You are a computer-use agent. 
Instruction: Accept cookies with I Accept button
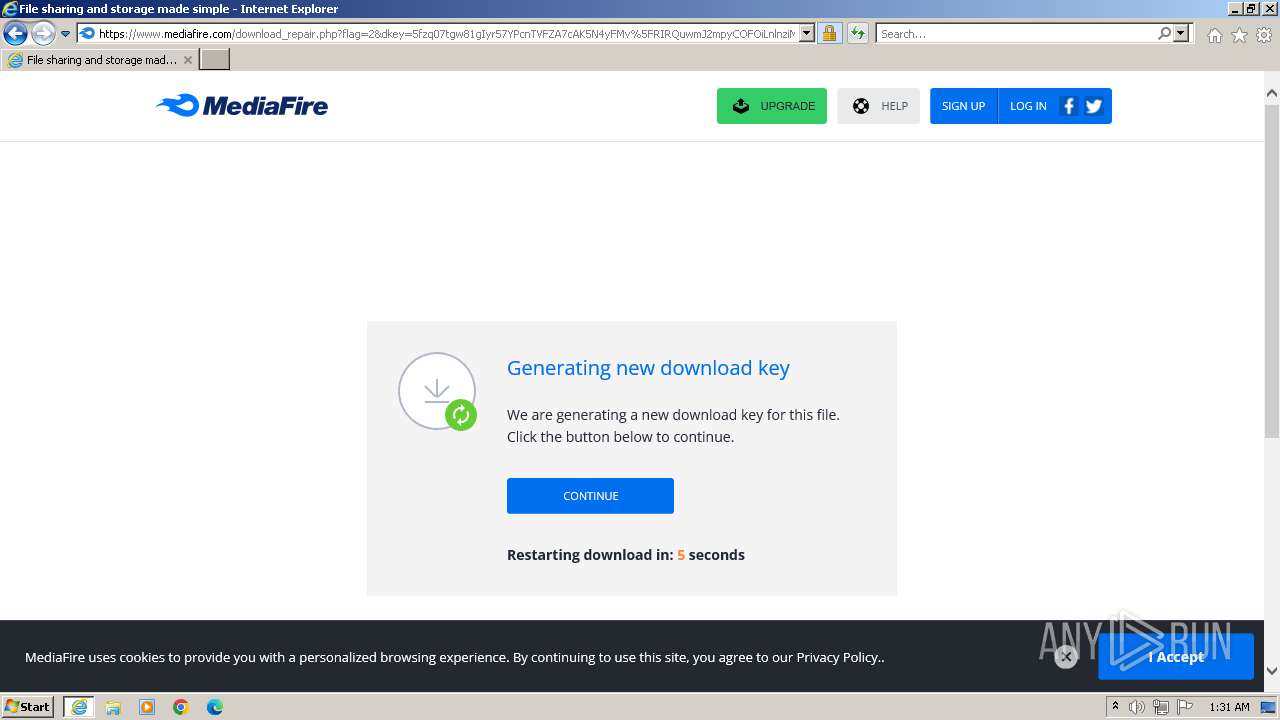pyautogui.click(x=1176, y=657)
